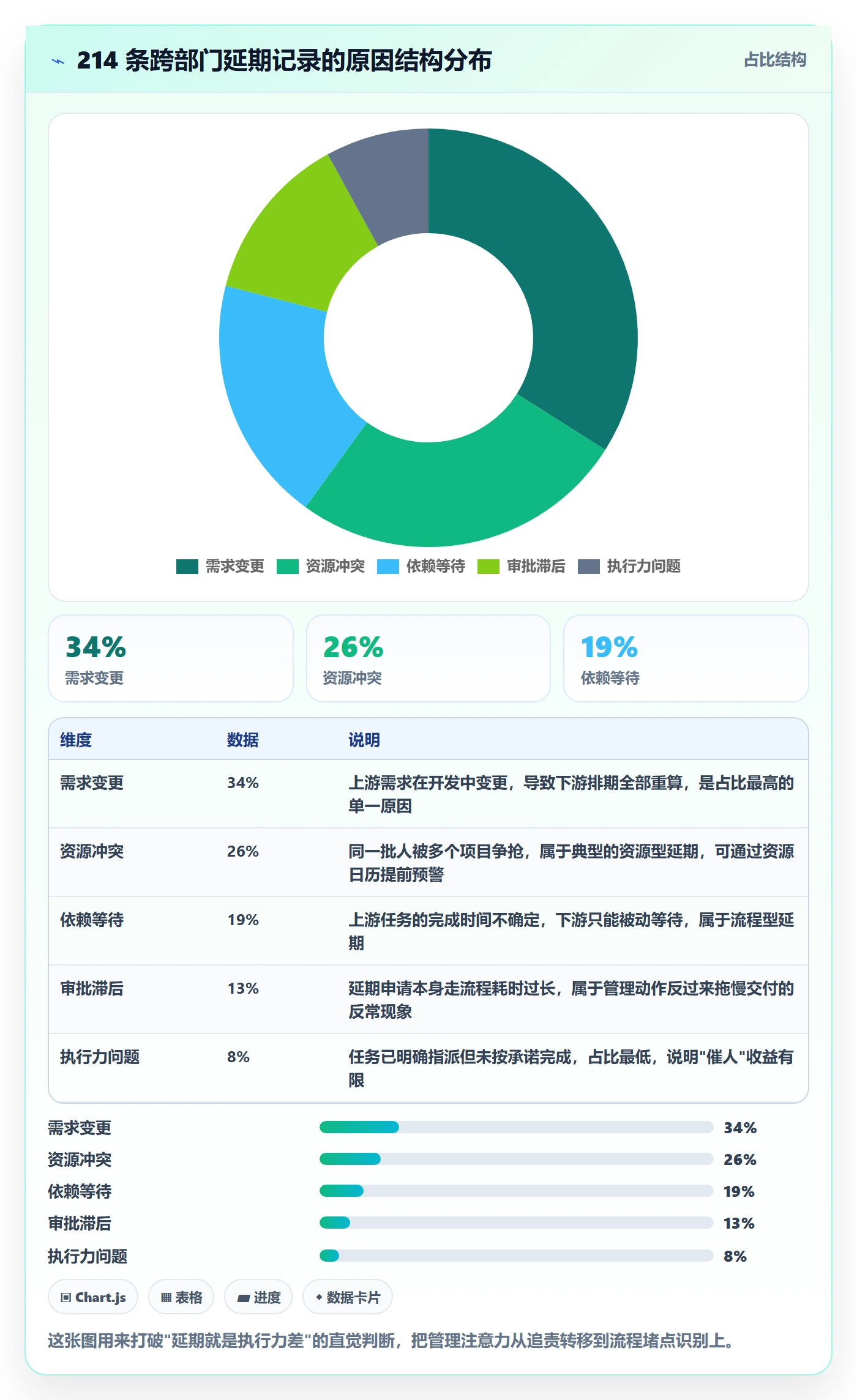Image resolution: width=857 pixels, height=1400 pixels.
Task: Toggle the 依赖等待 legend swatch
Action: pos(388,567)
